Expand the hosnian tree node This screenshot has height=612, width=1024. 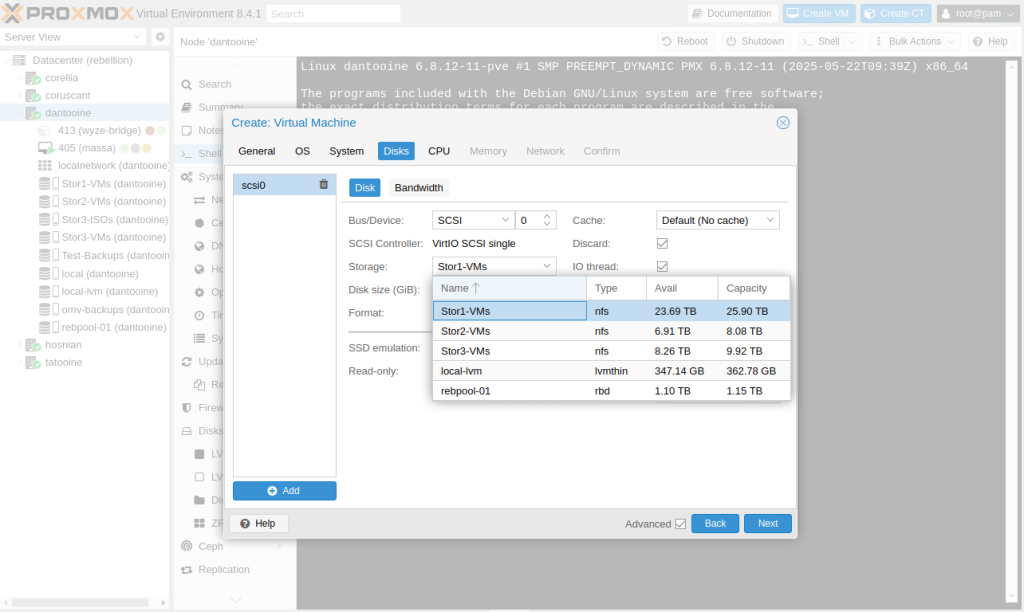(20, 345)
